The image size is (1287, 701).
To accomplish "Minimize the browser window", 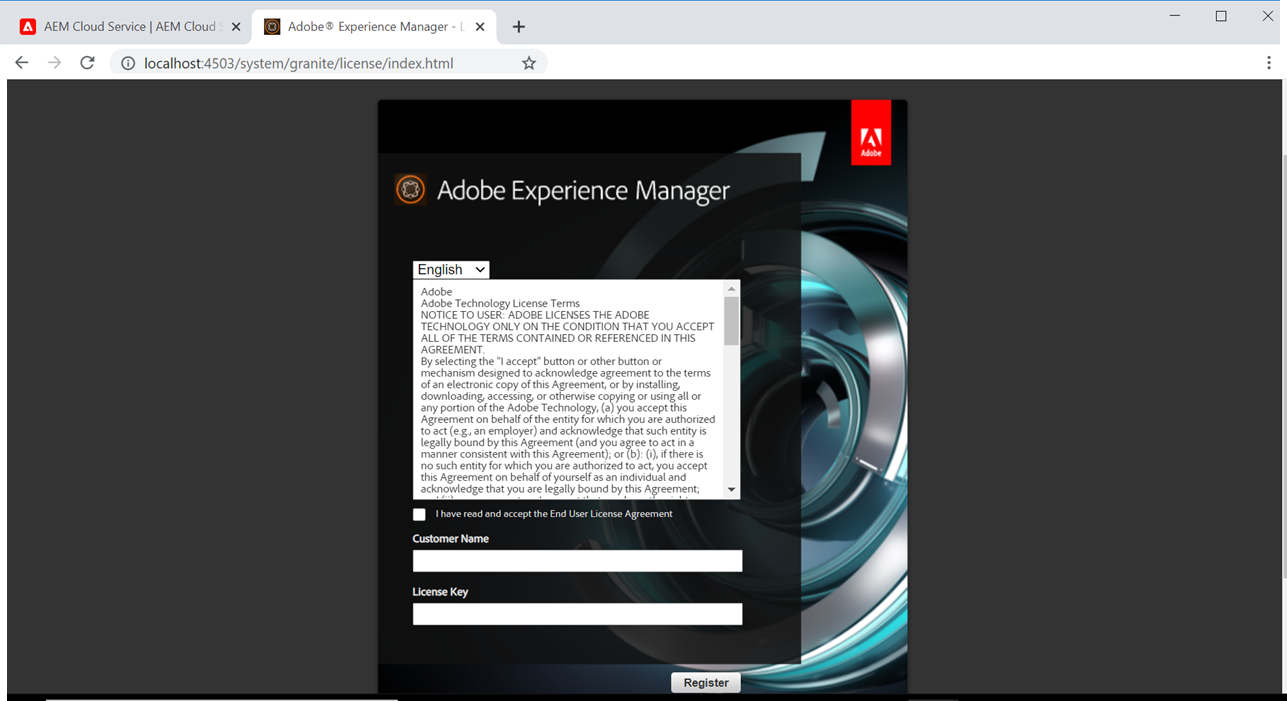I will coord(1174,16).
